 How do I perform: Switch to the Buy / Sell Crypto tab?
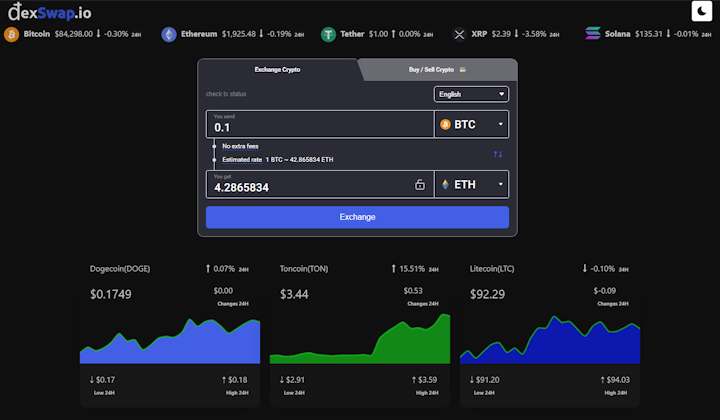[437, 70]
